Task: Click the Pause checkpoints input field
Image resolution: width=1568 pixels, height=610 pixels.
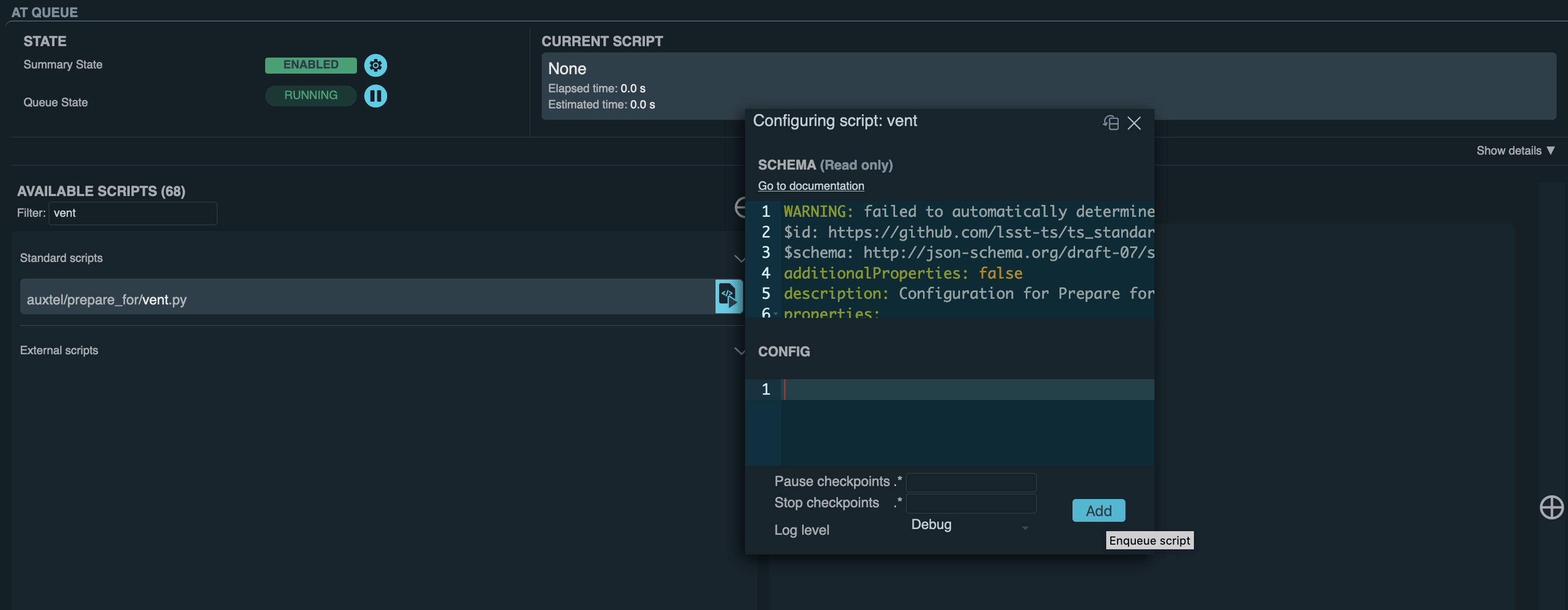Action: pyautogui.click(x=970, y=482)
